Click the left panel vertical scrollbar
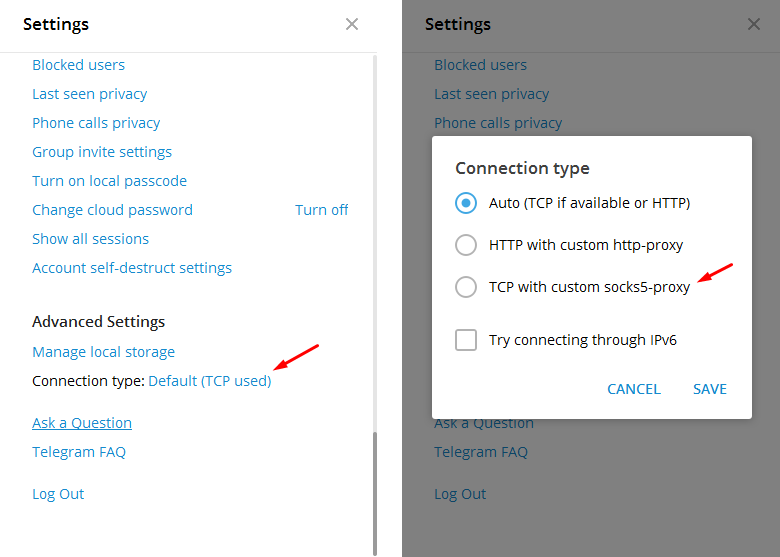Image resolution: width=780 pixels, height=557 pixels. [375, 490]
